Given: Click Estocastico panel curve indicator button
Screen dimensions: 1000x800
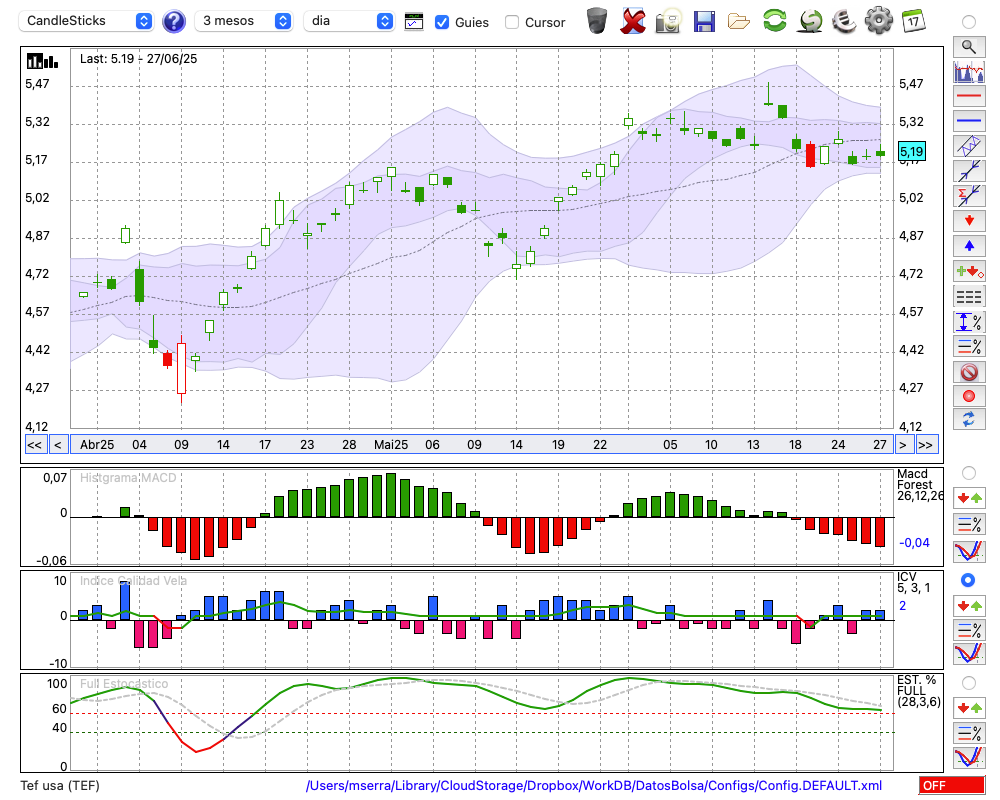Looking at the screenshot, I should [969, 757].
